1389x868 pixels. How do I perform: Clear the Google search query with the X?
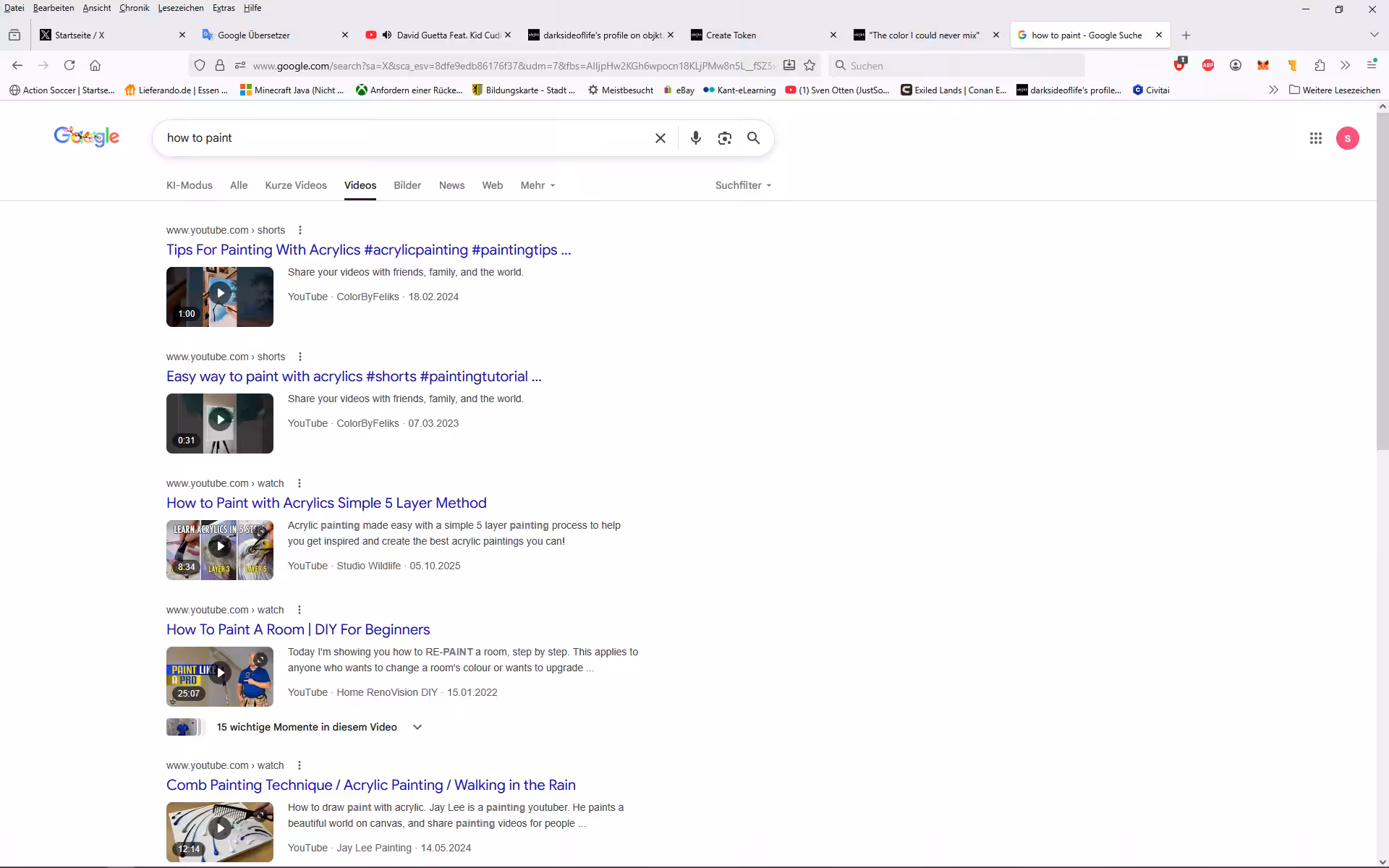(660, 138)
